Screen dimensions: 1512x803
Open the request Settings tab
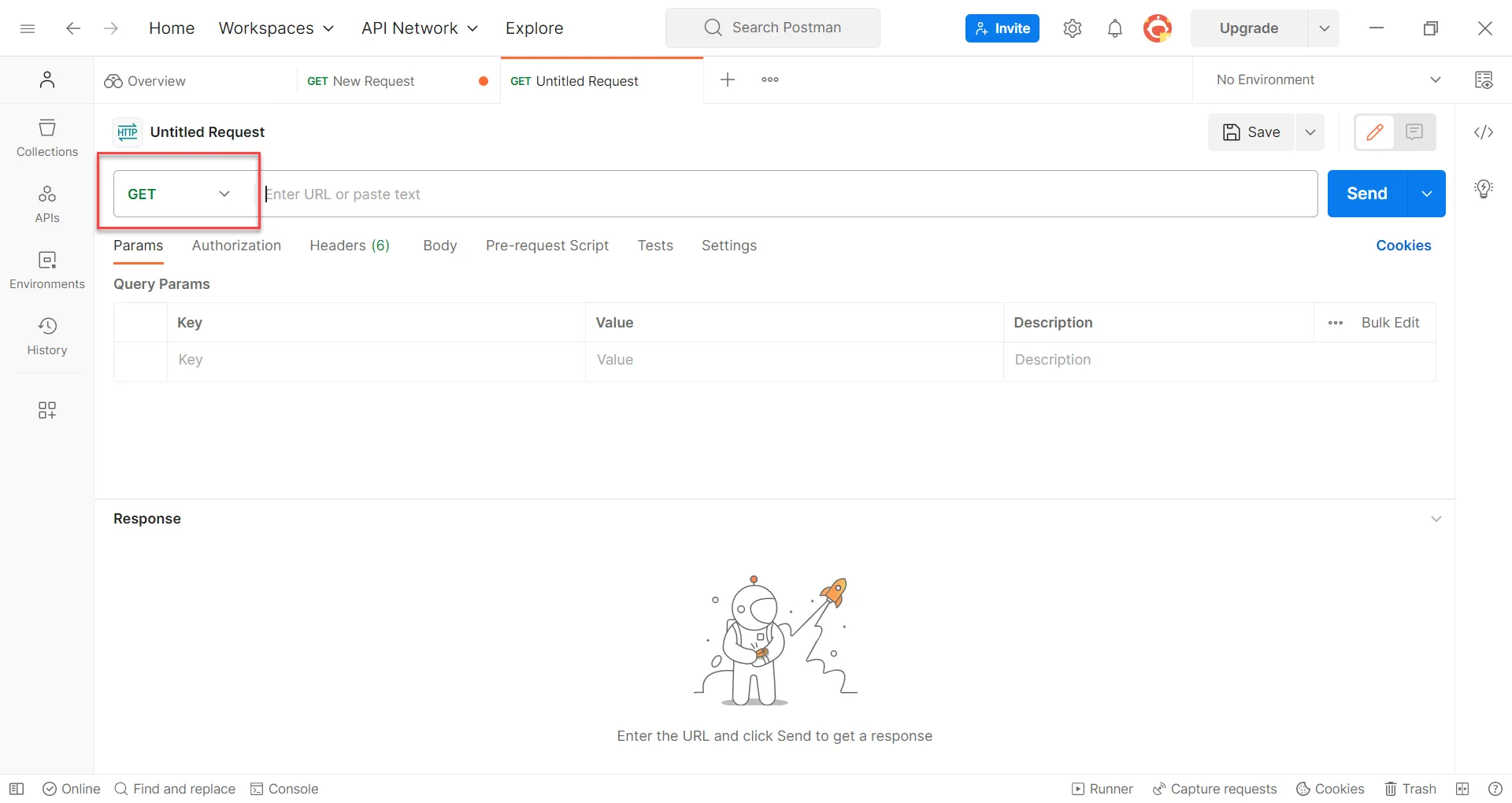coord(729,246)
